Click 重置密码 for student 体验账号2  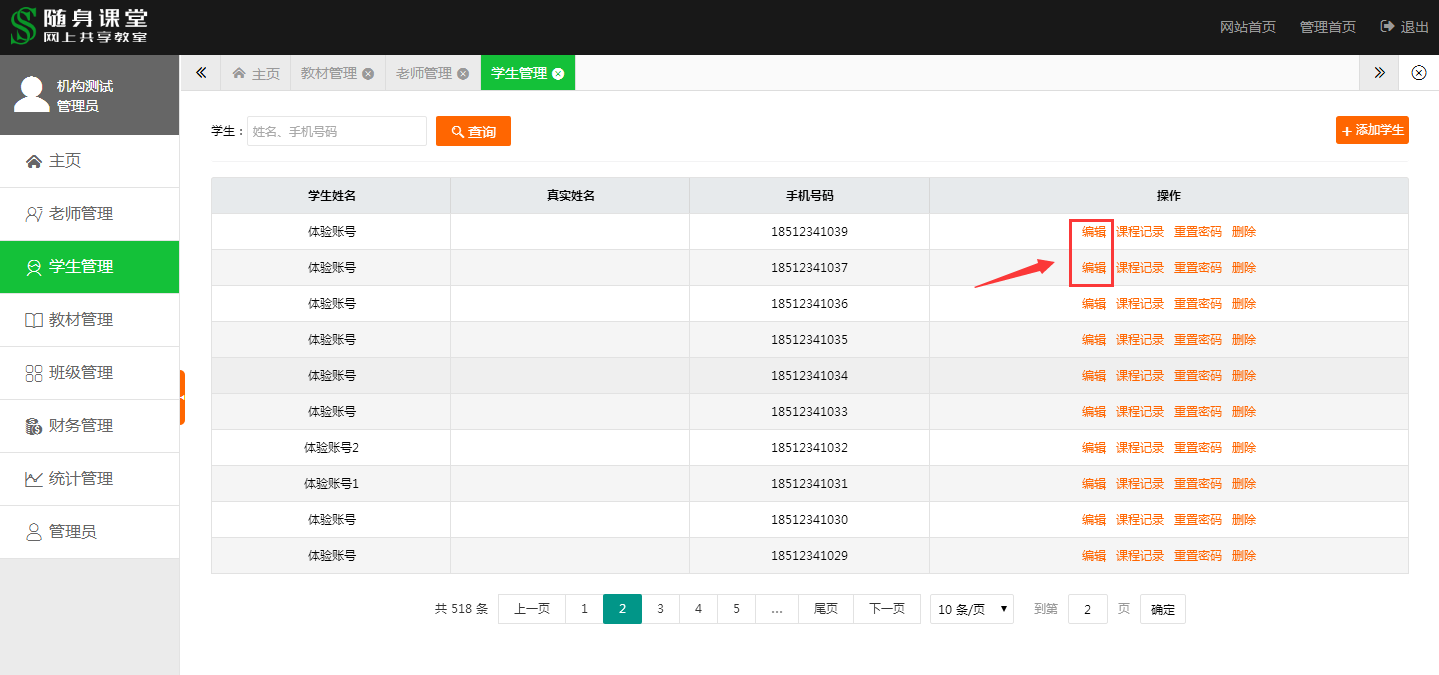(1198, 448)
